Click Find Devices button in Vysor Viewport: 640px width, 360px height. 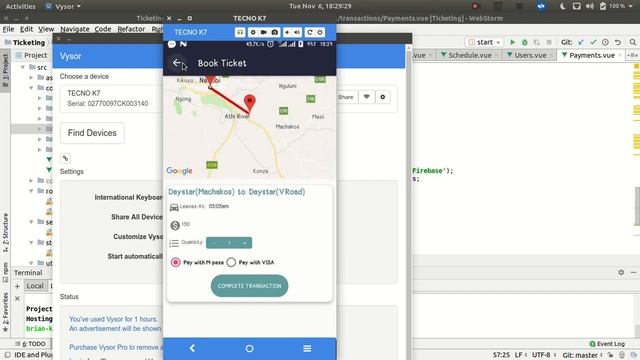tap(92, 133)
